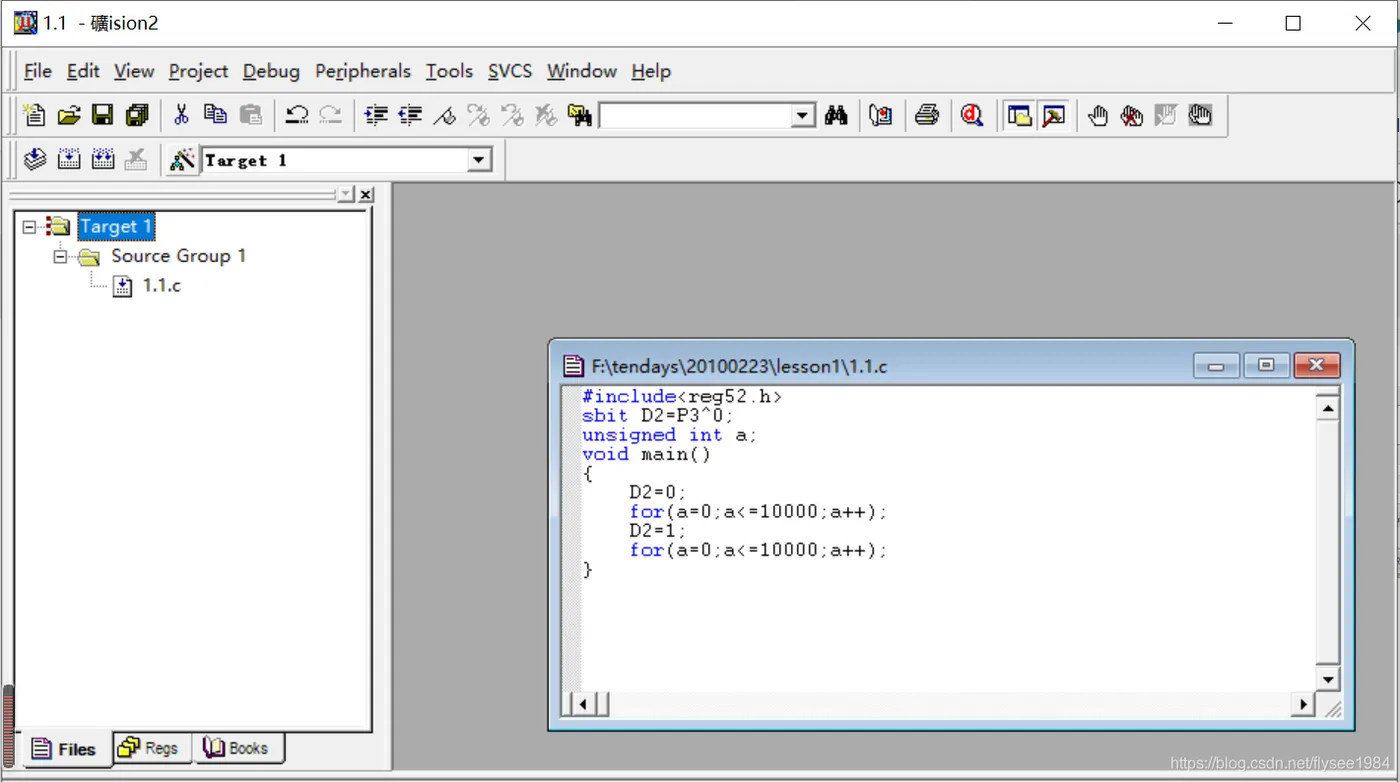The height and width of the screenshot is (782, 1400).
Task: Open the Target 1 dropdown
Action: tap(479, 160)
